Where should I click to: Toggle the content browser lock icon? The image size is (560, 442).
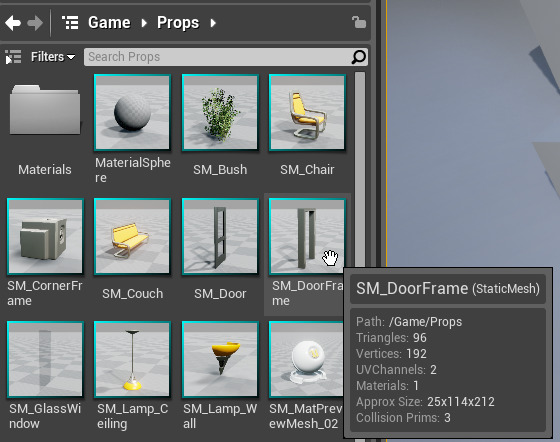coord(359,22)
